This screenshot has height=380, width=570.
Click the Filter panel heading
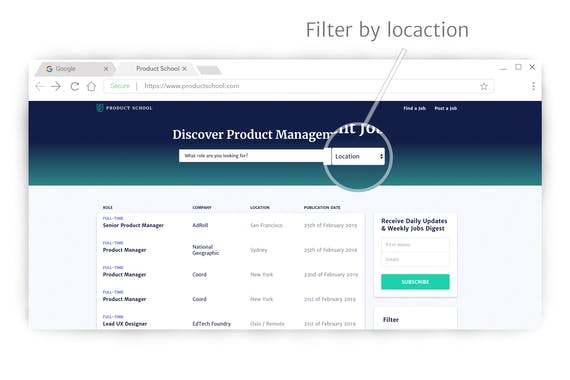coord(391,320)
